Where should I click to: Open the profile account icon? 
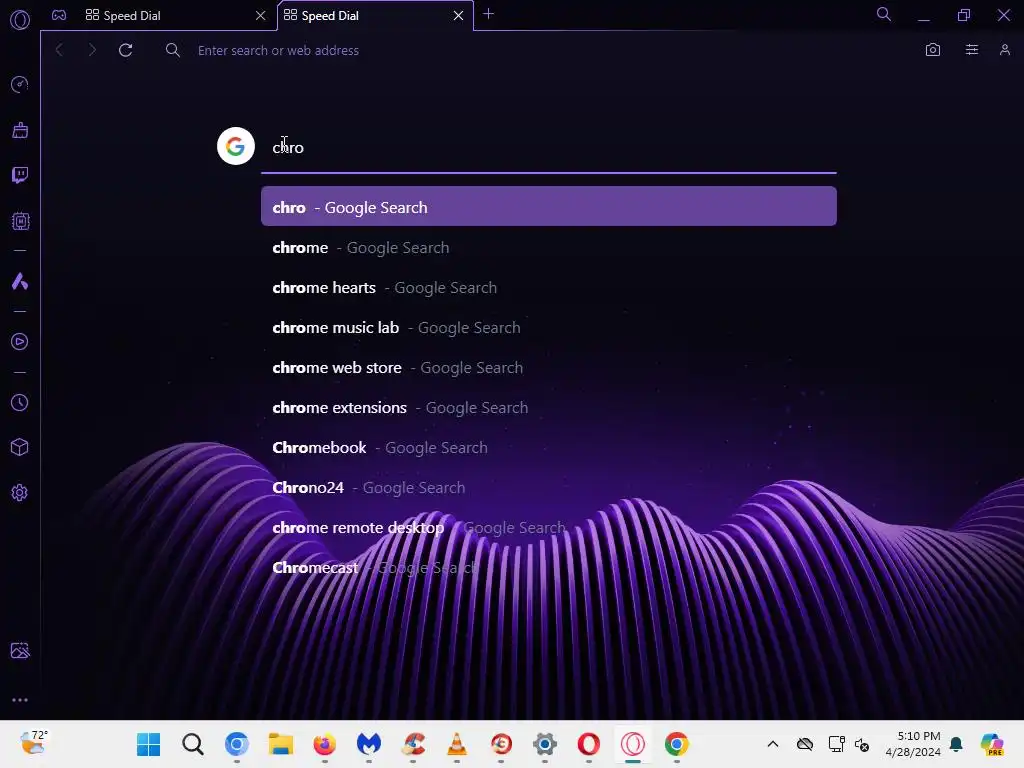pyautogui.click(x=1005, y=50)
